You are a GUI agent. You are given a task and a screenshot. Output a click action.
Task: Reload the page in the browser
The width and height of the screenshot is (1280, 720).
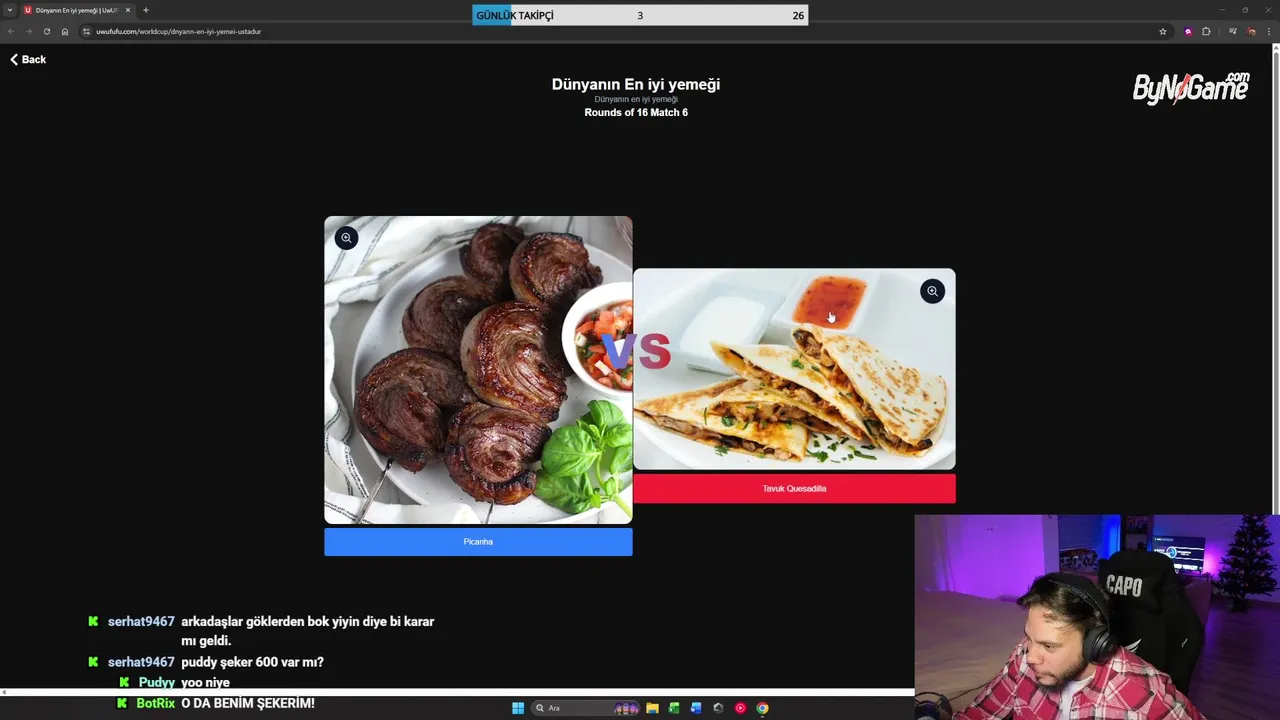pos(46,31)
